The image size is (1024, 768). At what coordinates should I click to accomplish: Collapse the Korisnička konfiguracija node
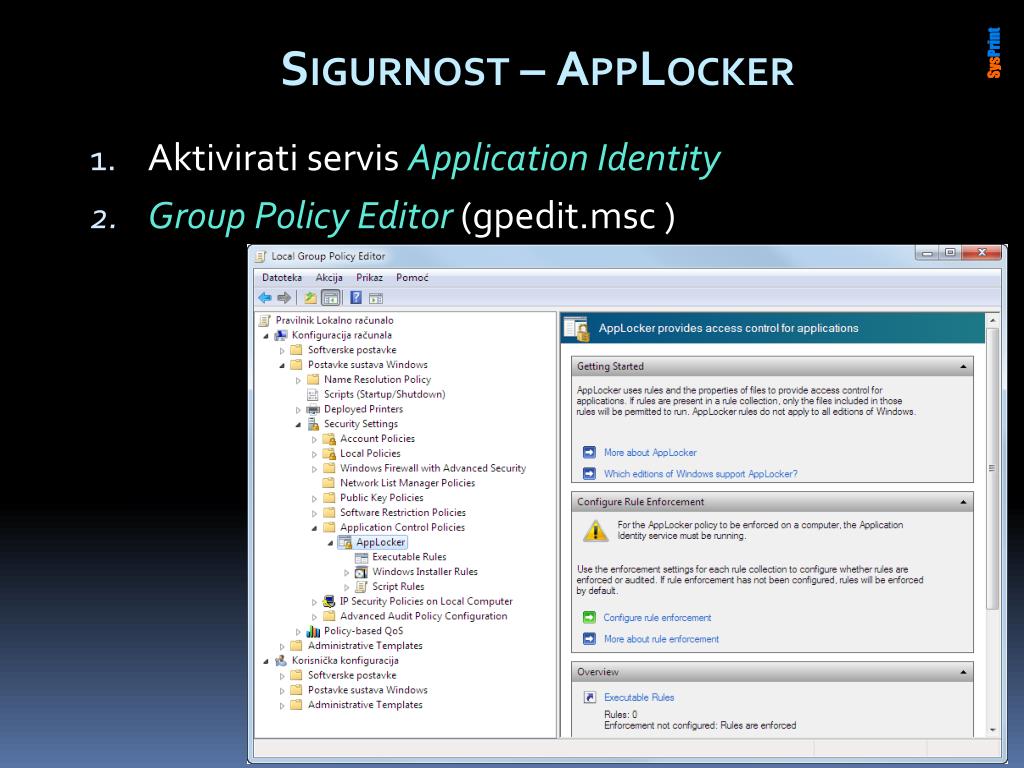(x=266, y=661)
